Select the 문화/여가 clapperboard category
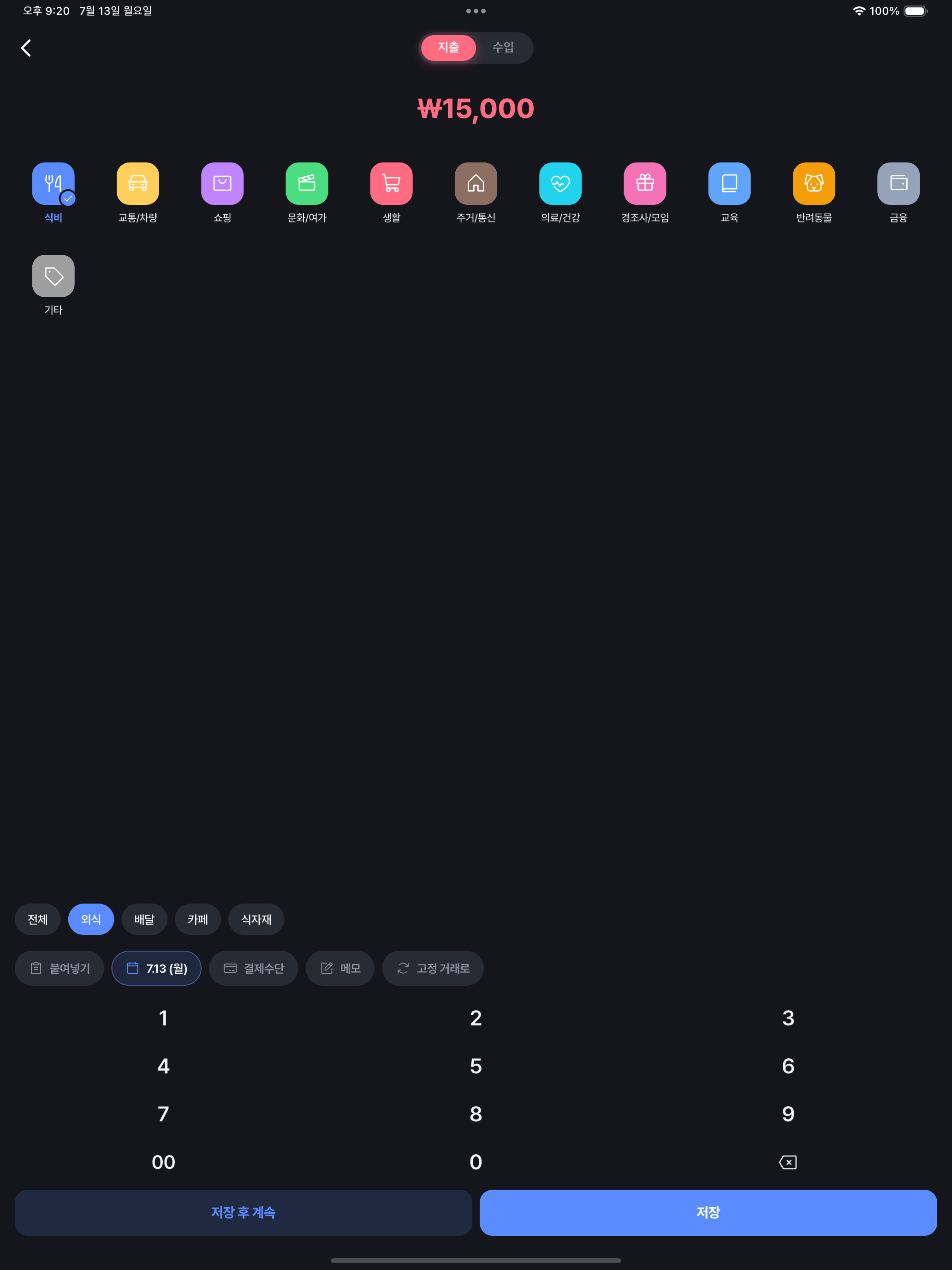This screenshot has width=952, height=1270. pyautogui.click(x=307, y=184)
